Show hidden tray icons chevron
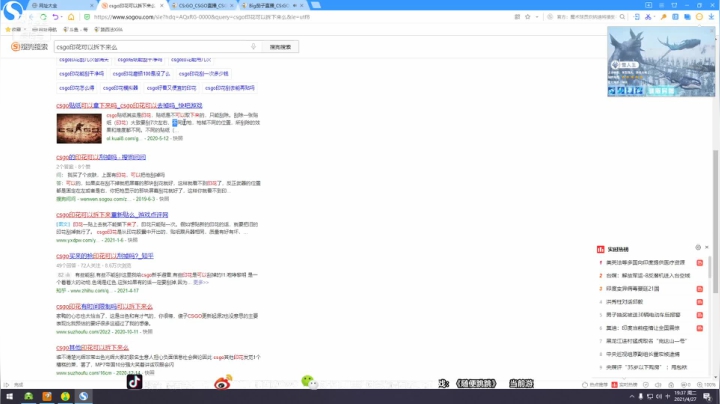The width and height of the screenshot is (720, 404). coord(632,397)
